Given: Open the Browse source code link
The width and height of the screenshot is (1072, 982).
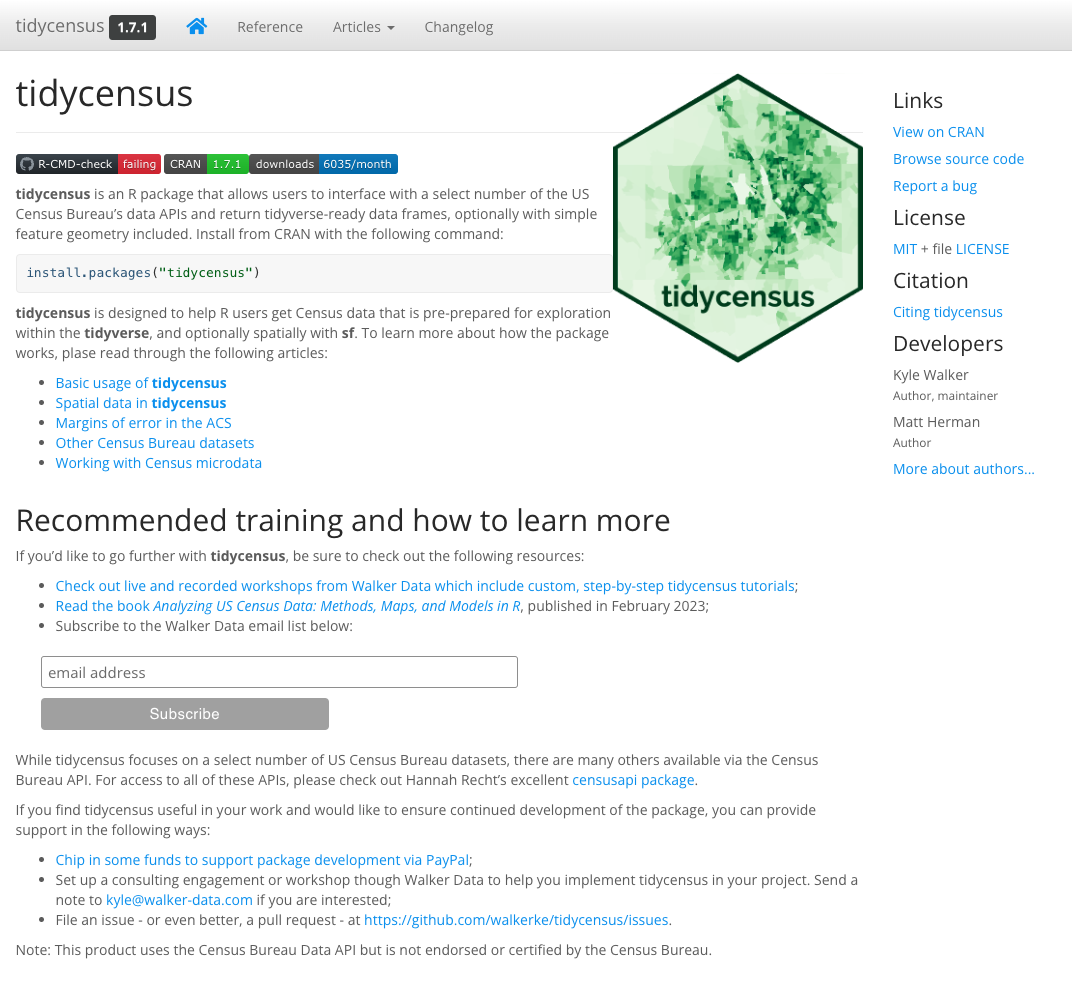Looking at the screenshot, I should [x=958, y=159].
